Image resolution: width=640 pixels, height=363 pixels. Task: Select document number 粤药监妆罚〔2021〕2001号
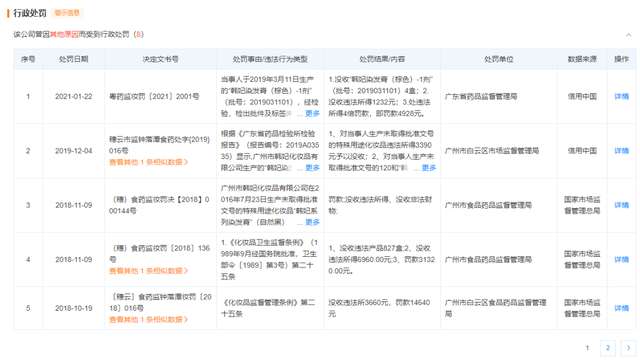tap(154, 96)
